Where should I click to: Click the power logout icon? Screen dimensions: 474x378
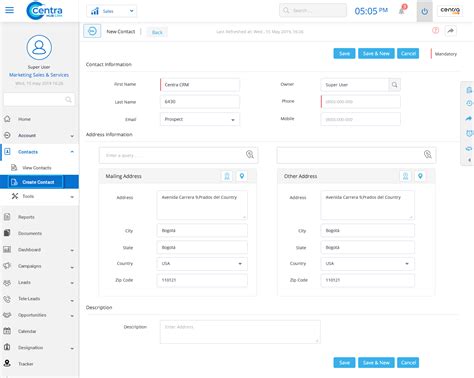(424, 11)
